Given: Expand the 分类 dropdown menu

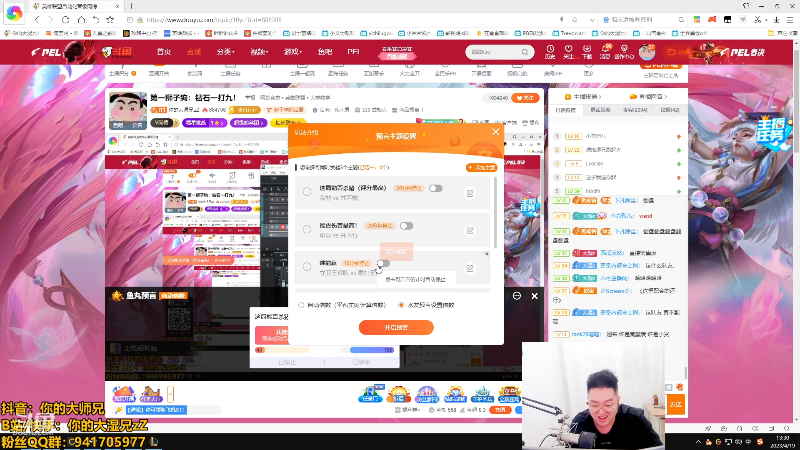Looking at the screenshot, I should click(225, 52).
